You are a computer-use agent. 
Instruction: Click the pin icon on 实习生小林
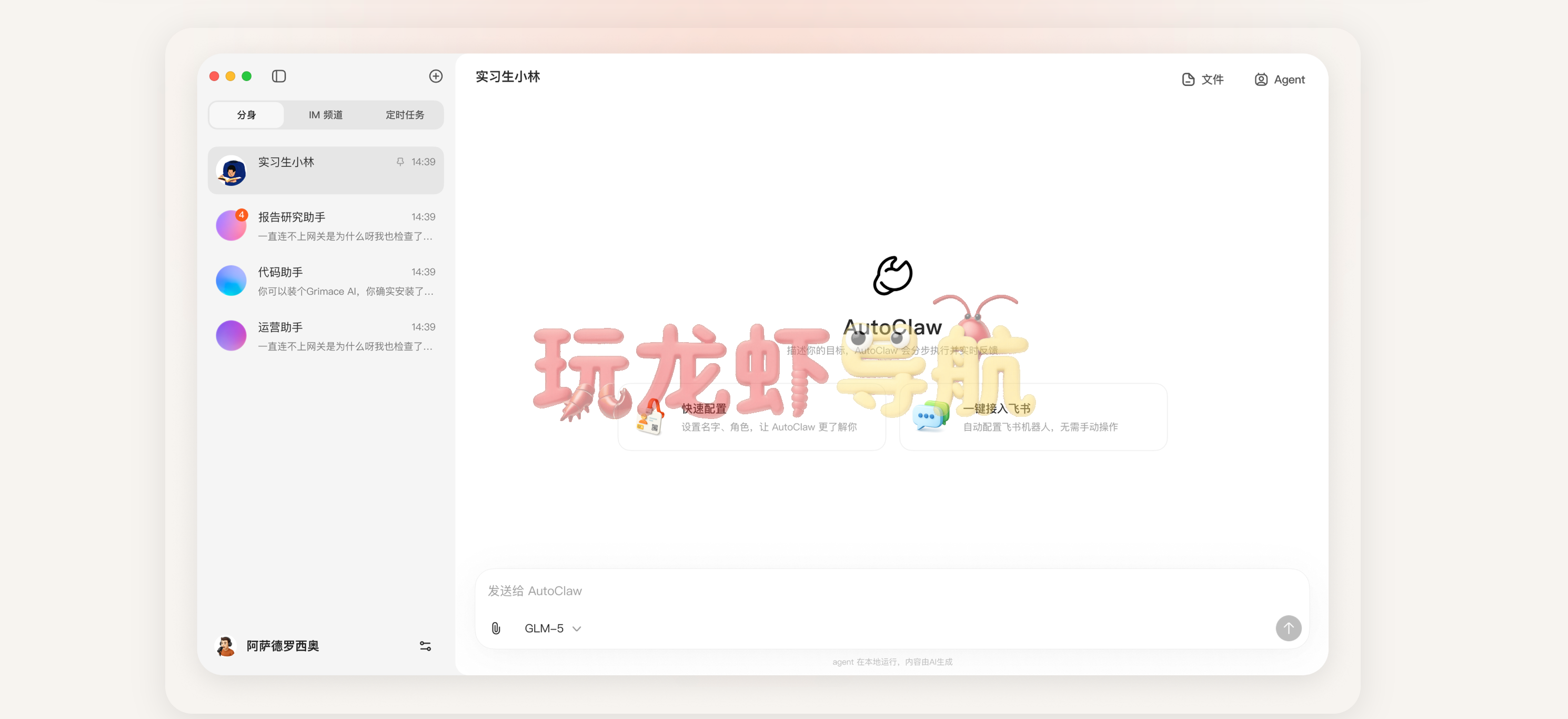click(x=400, y=162)
